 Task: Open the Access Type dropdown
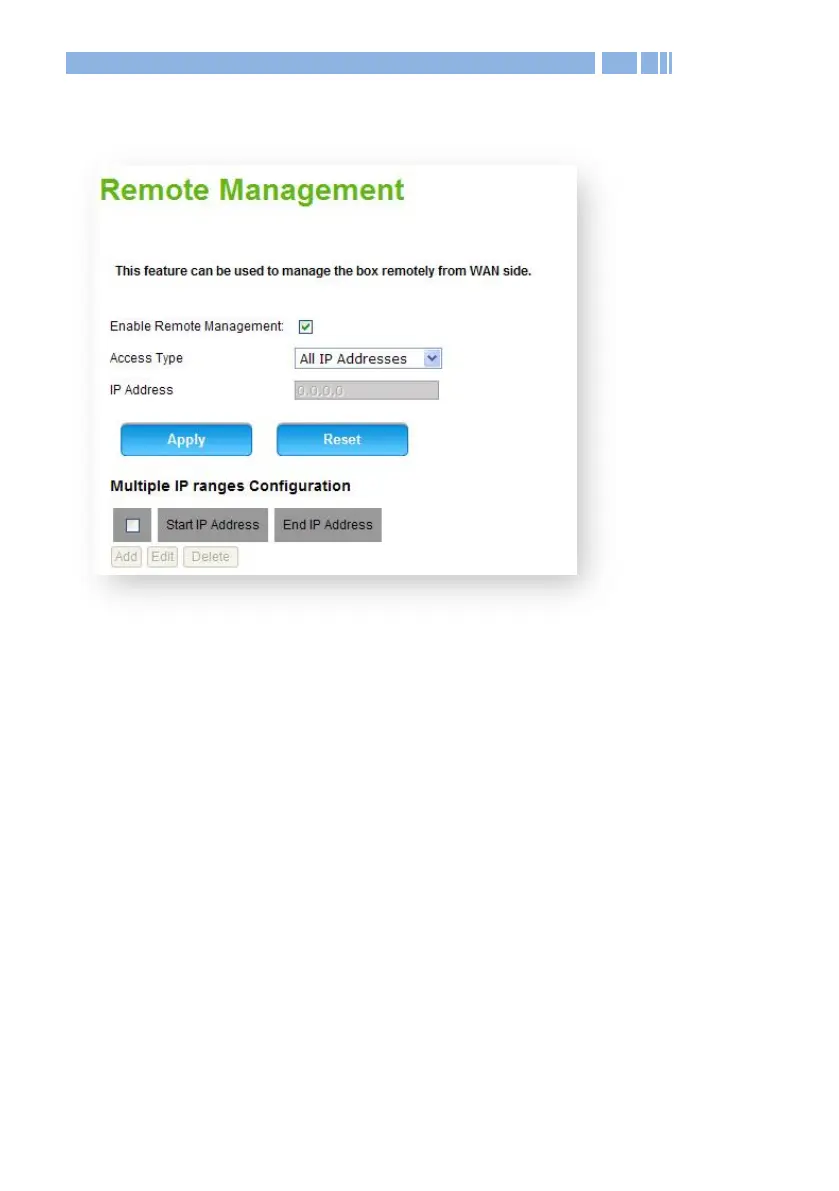coord(368,359)
